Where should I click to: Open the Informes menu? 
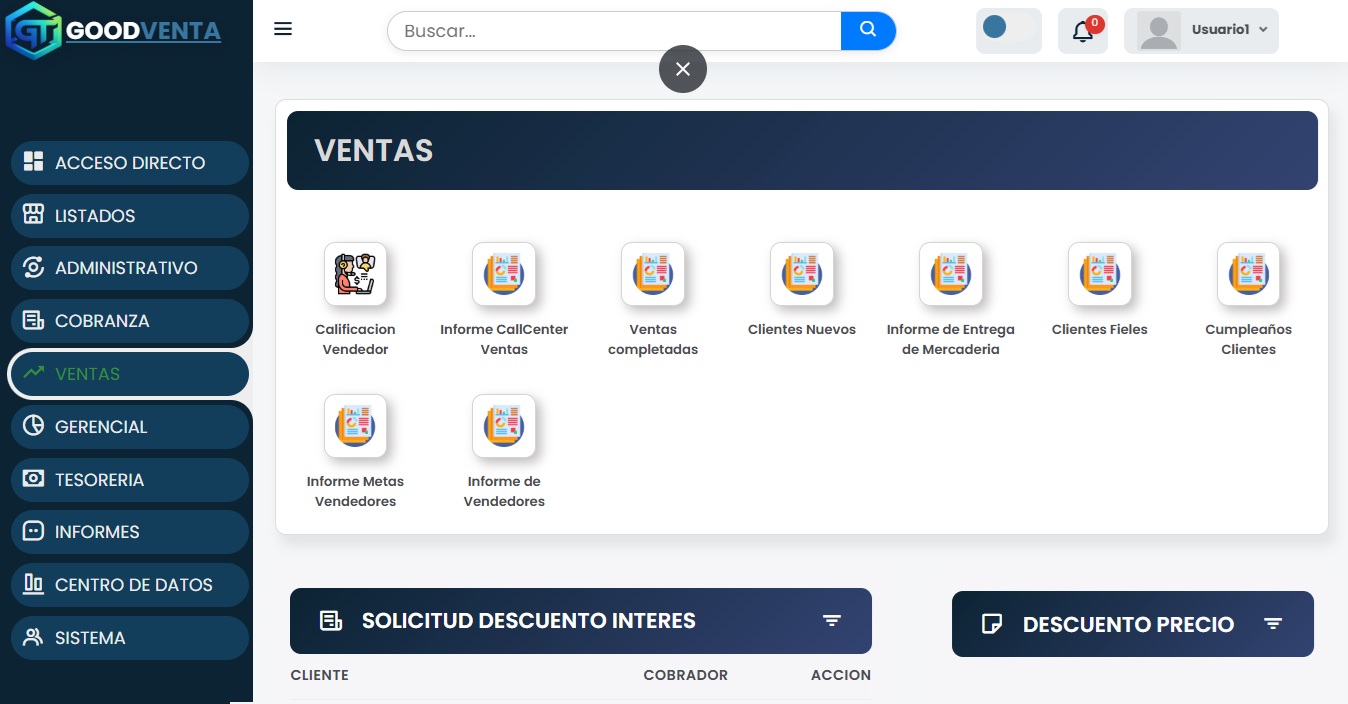pos(130,532)
